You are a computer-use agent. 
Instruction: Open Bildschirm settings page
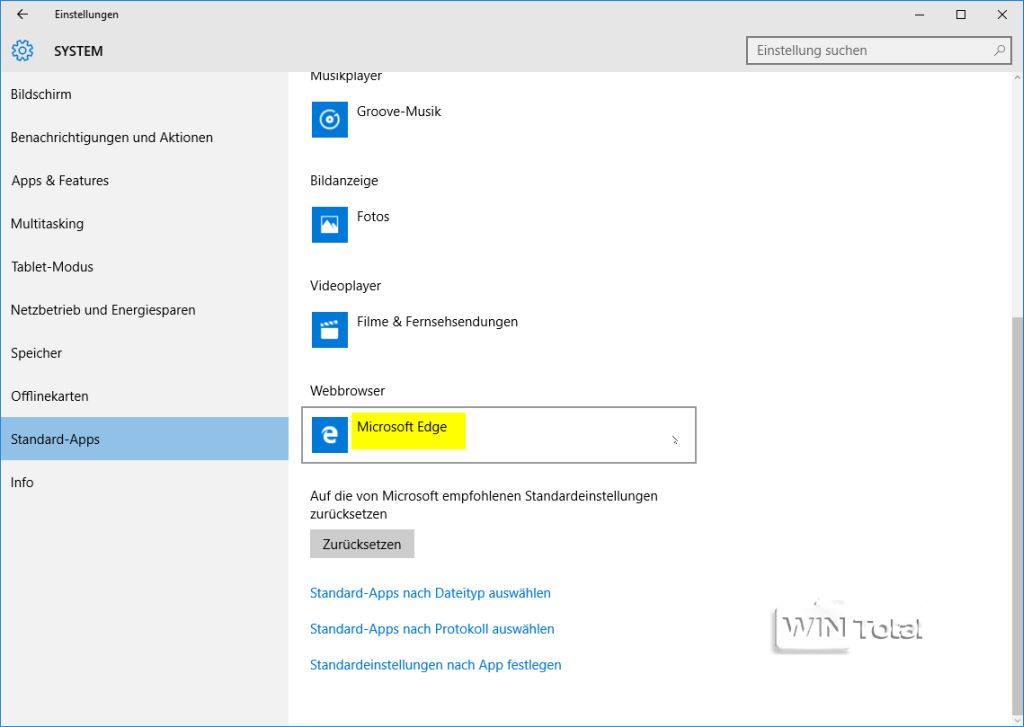click(x=144, y=94)
